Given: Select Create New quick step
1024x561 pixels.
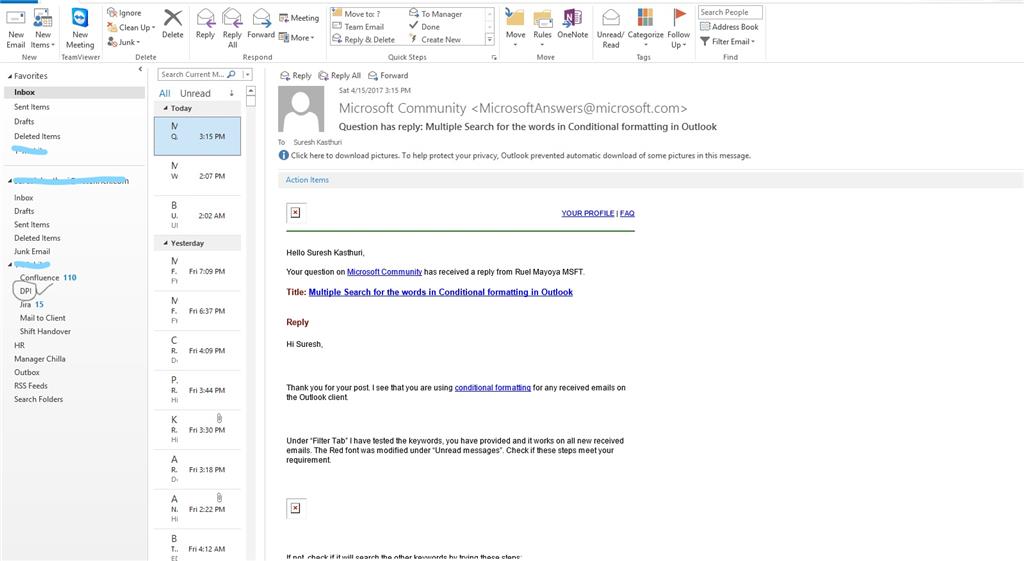Looking at the screenshot, I should pyautogui.click(x=435, y=40).
